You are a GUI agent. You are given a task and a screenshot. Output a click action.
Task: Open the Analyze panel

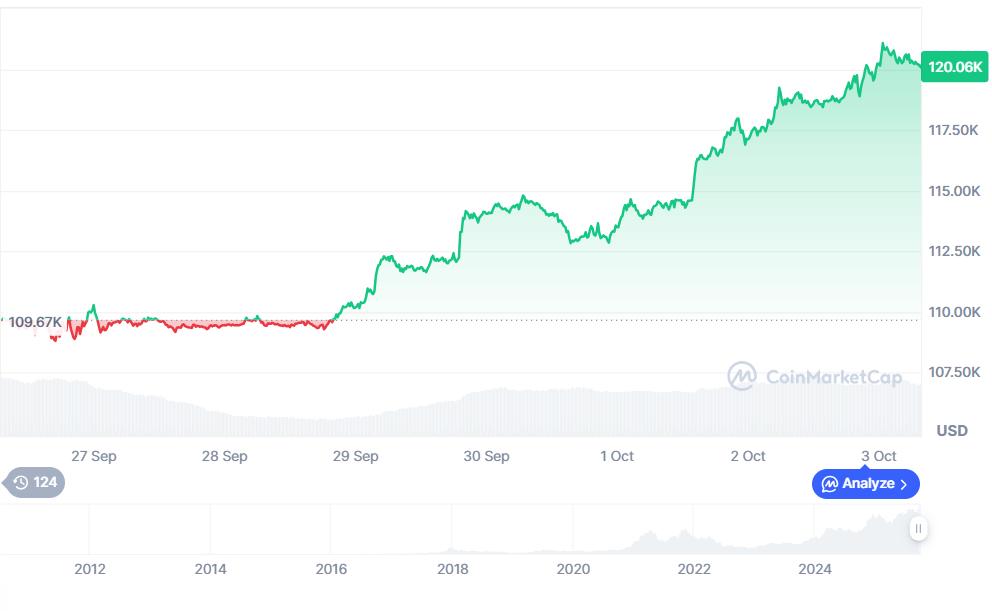click(866, 484)
